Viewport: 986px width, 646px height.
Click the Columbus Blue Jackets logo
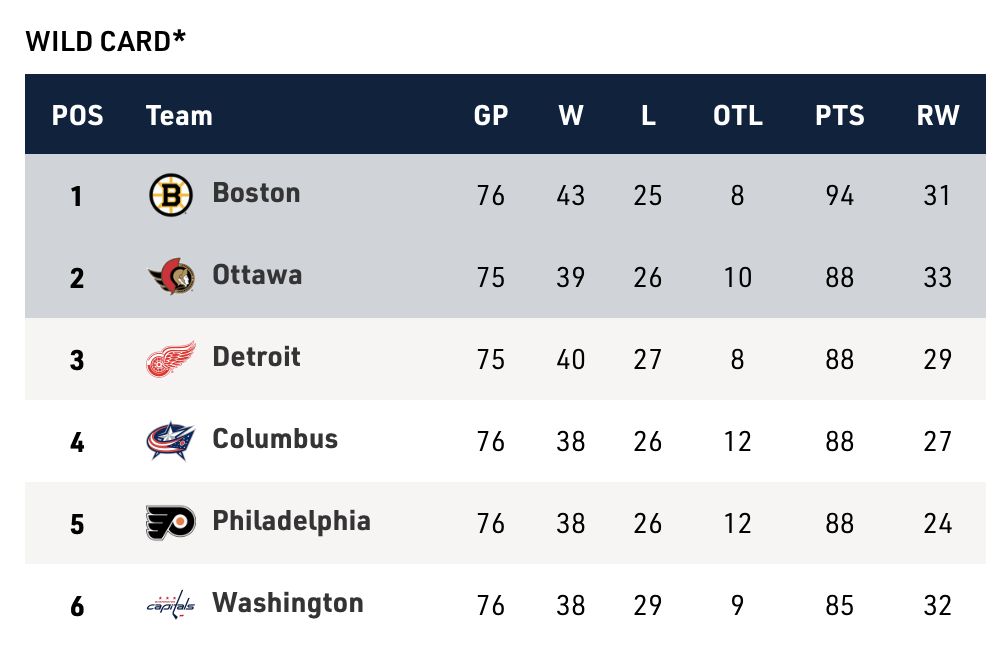pos(171,441)
